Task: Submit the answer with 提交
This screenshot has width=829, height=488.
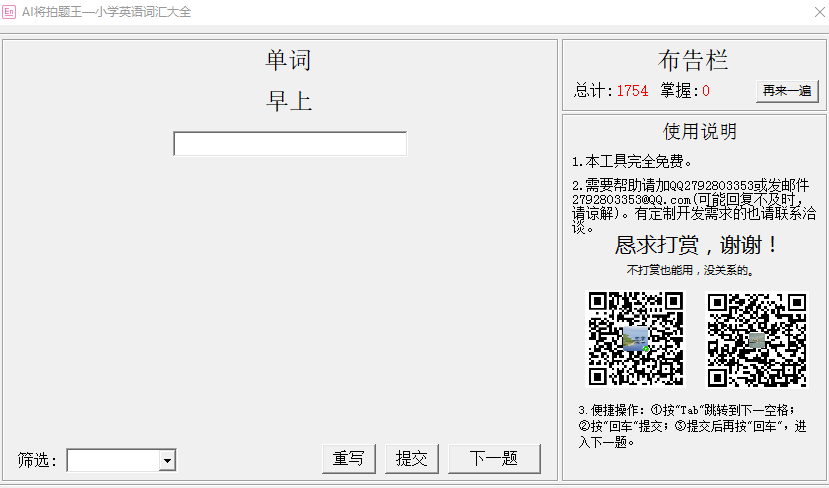Action: point(412,458)
